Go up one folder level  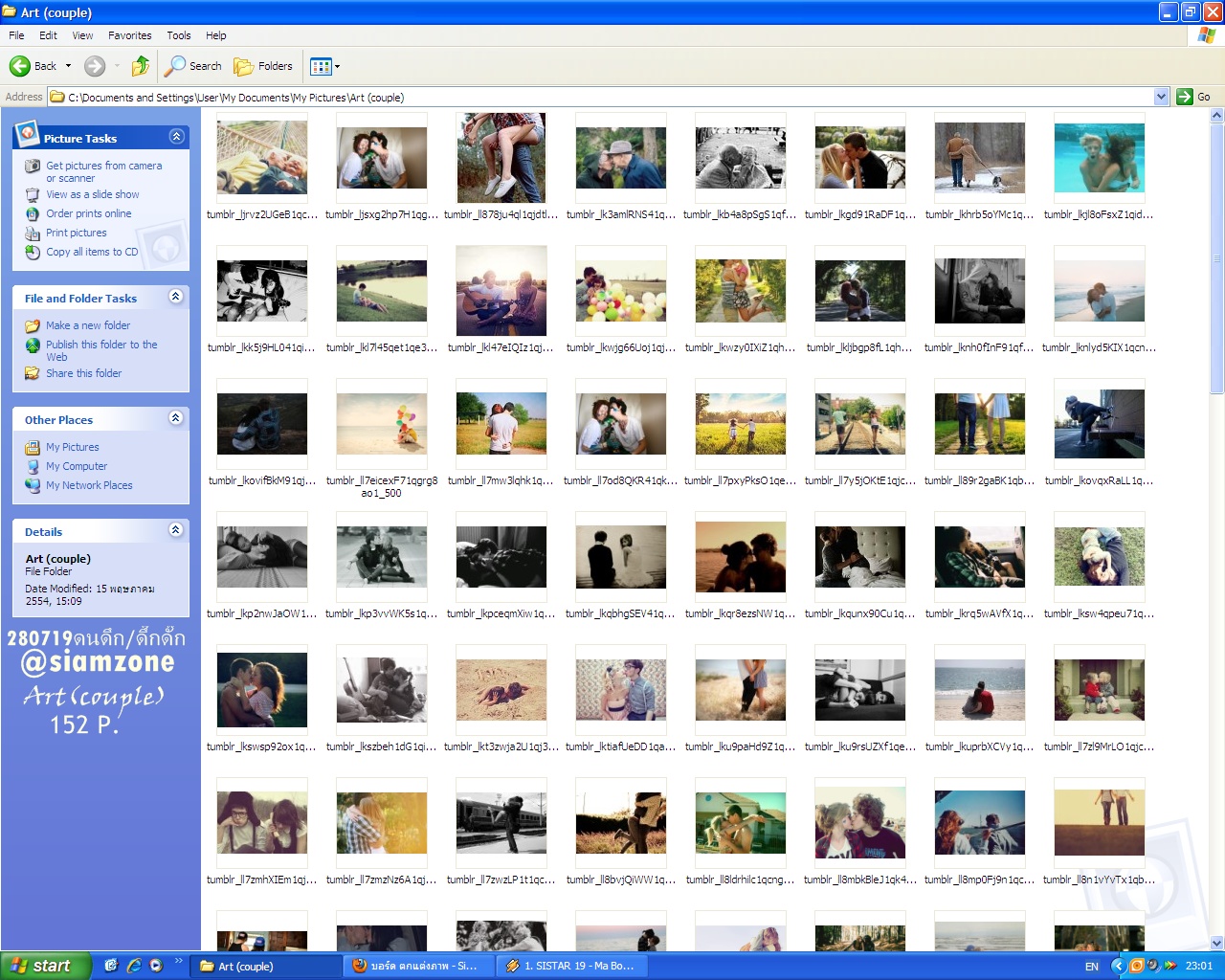[141, 66]
